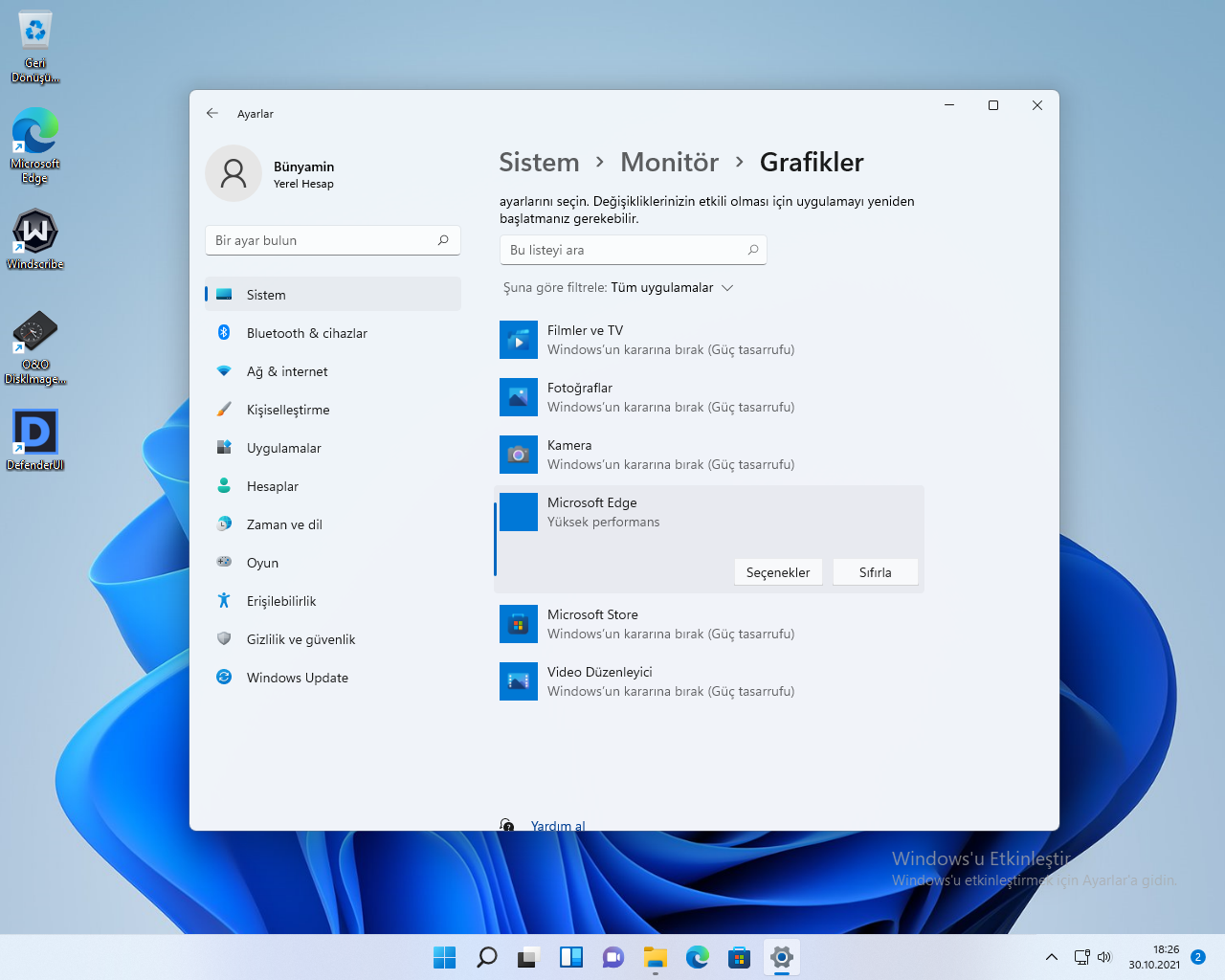Open Zaman ve dil settings

[x=333, y=524]
